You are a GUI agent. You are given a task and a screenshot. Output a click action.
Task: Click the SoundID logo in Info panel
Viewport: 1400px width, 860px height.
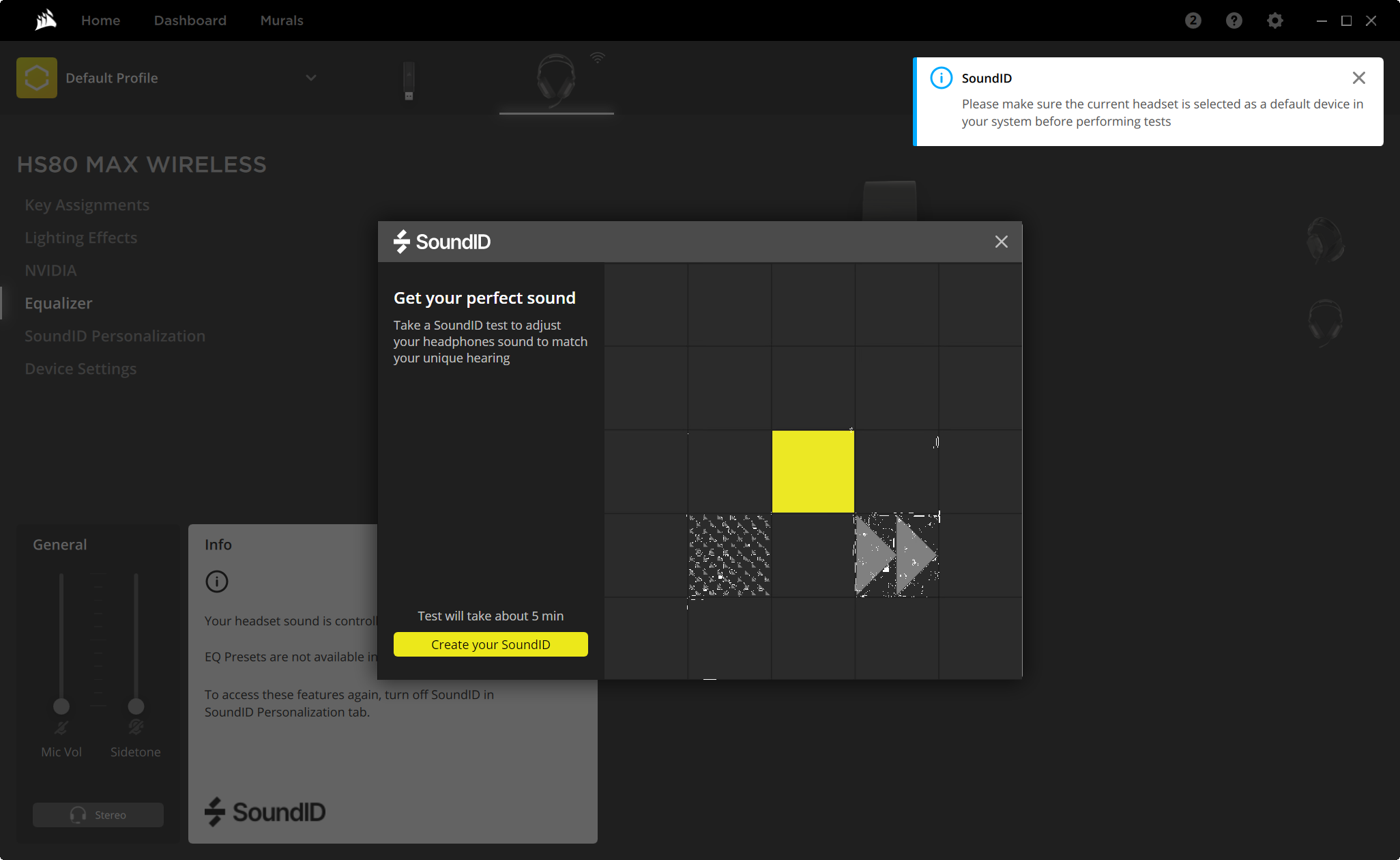[x=265, y=812]
